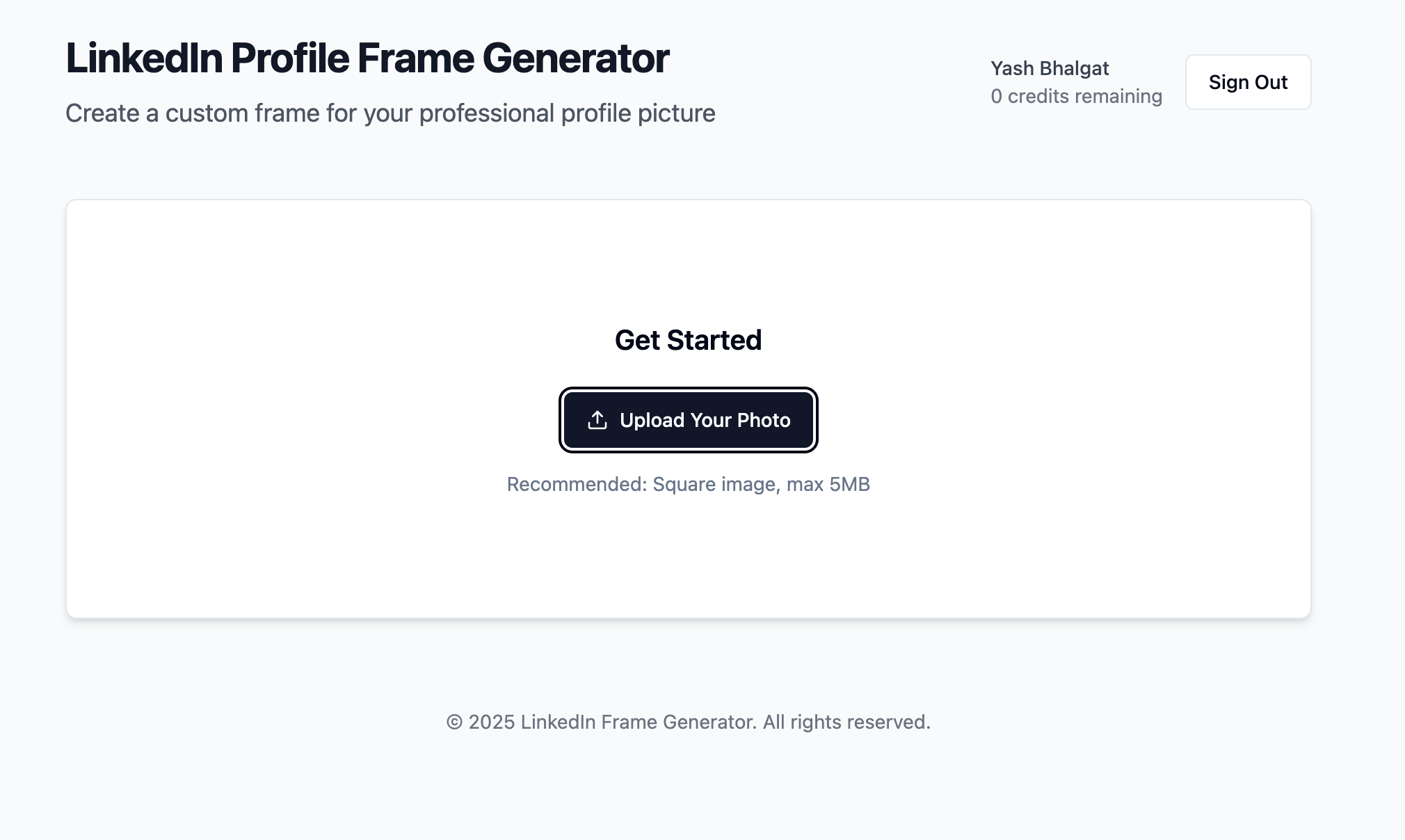
Task: Click "All rights reserved." in the footer
Action: (846, 722)
